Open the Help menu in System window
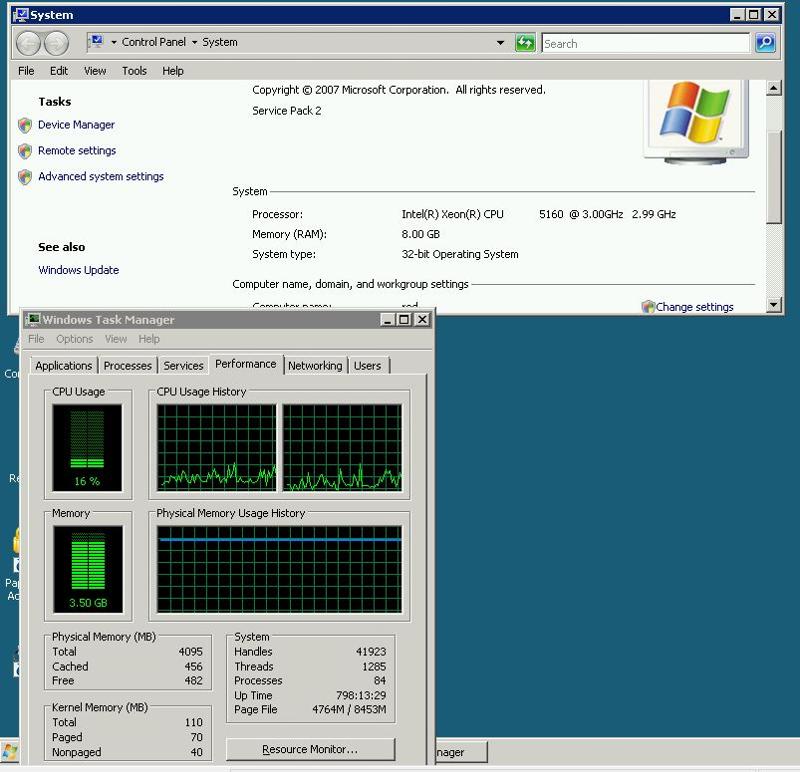 (173, 71)
